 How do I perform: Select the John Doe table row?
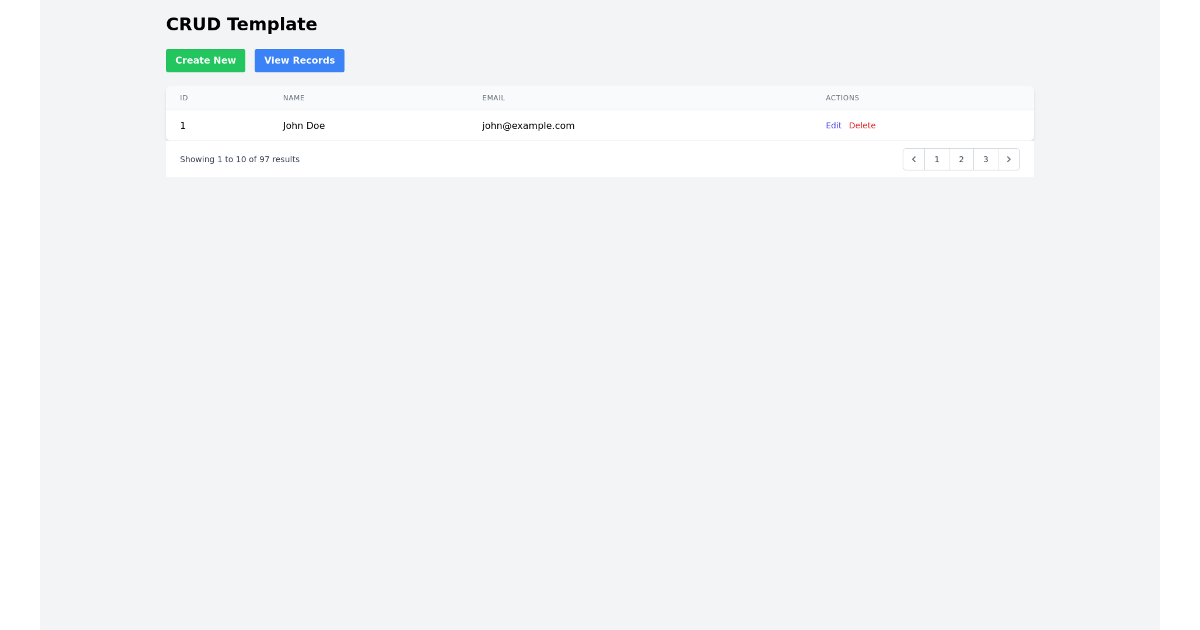tap(600, 125)
